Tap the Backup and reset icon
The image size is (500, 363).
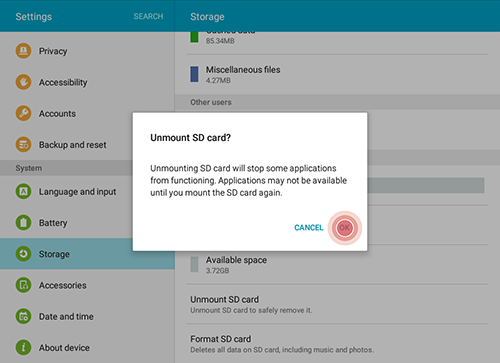(23, 145)
